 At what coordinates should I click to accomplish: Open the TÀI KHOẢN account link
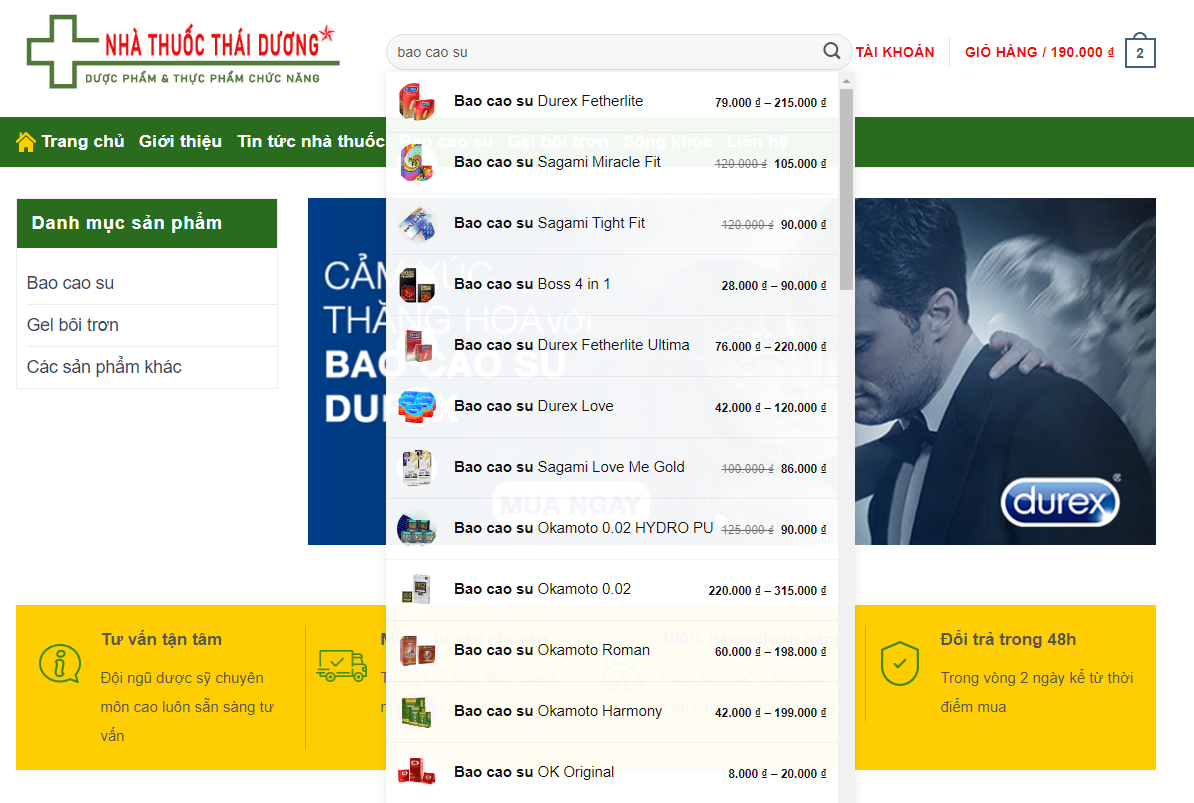[895, 52]
